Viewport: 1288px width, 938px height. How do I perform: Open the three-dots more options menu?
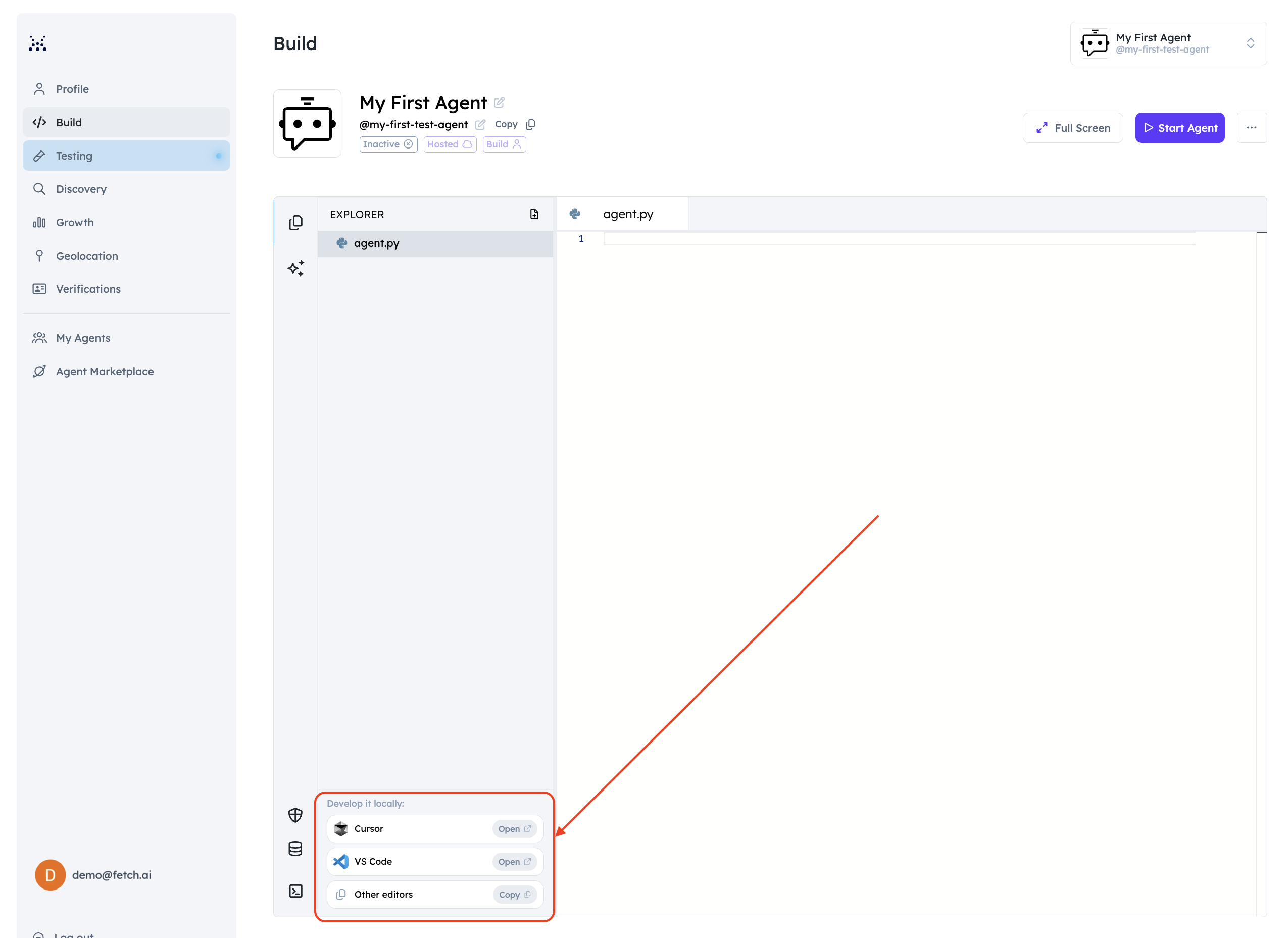tap(1251, 128)
